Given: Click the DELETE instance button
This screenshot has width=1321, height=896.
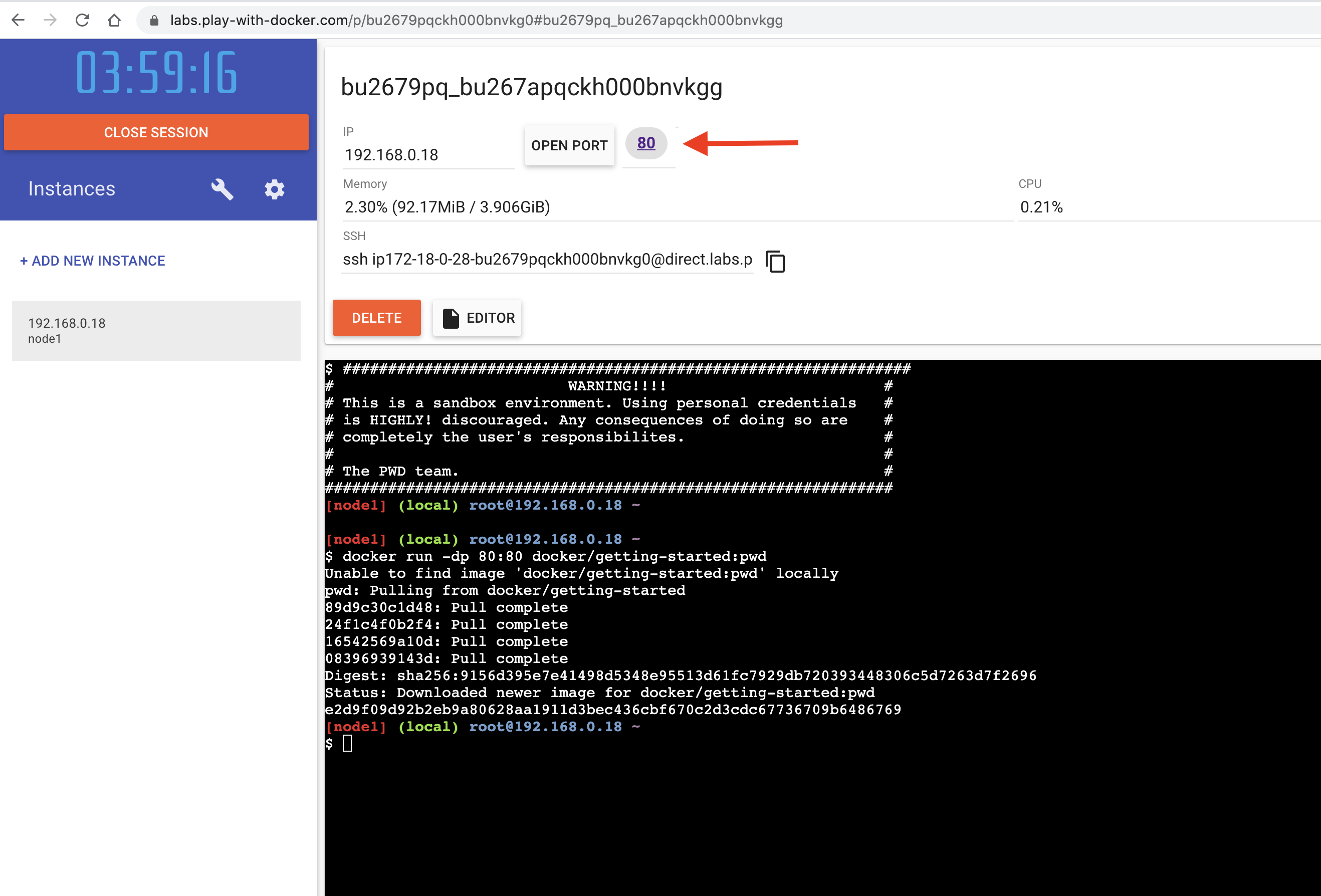Looking at the screenshot, I should (377, 318).
